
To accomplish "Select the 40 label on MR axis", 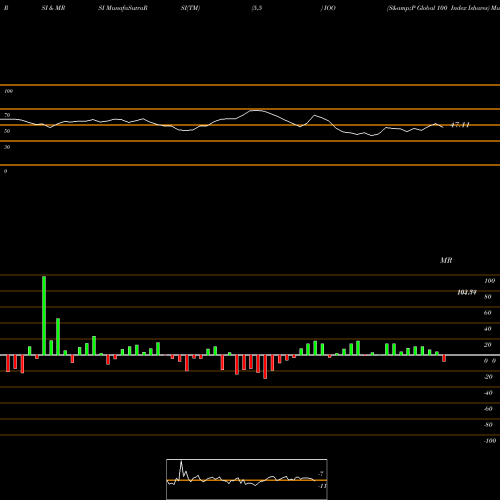I will (488, 329).
